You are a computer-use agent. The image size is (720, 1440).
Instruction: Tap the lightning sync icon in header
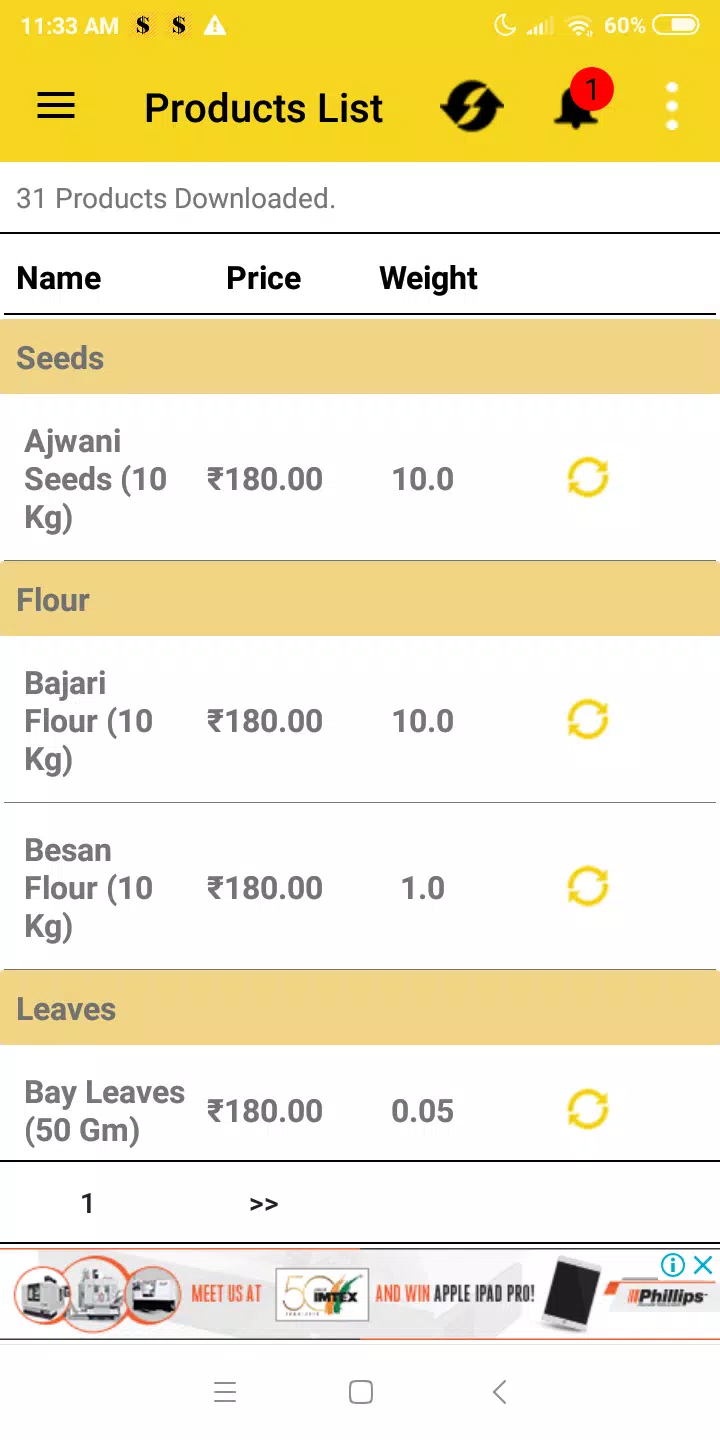471,106
